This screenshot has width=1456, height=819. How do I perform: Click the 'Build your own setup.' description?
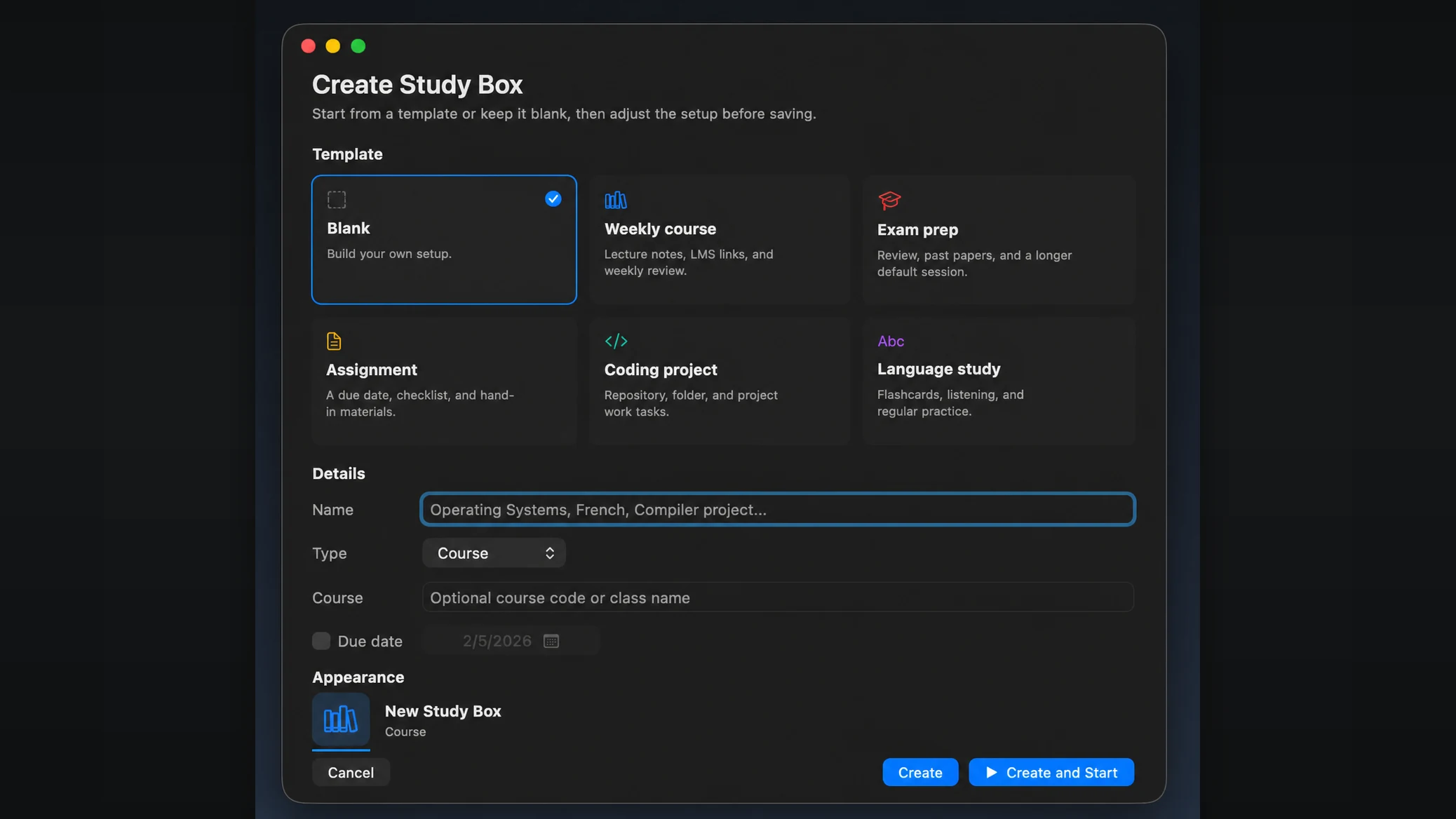pos(389,254)
